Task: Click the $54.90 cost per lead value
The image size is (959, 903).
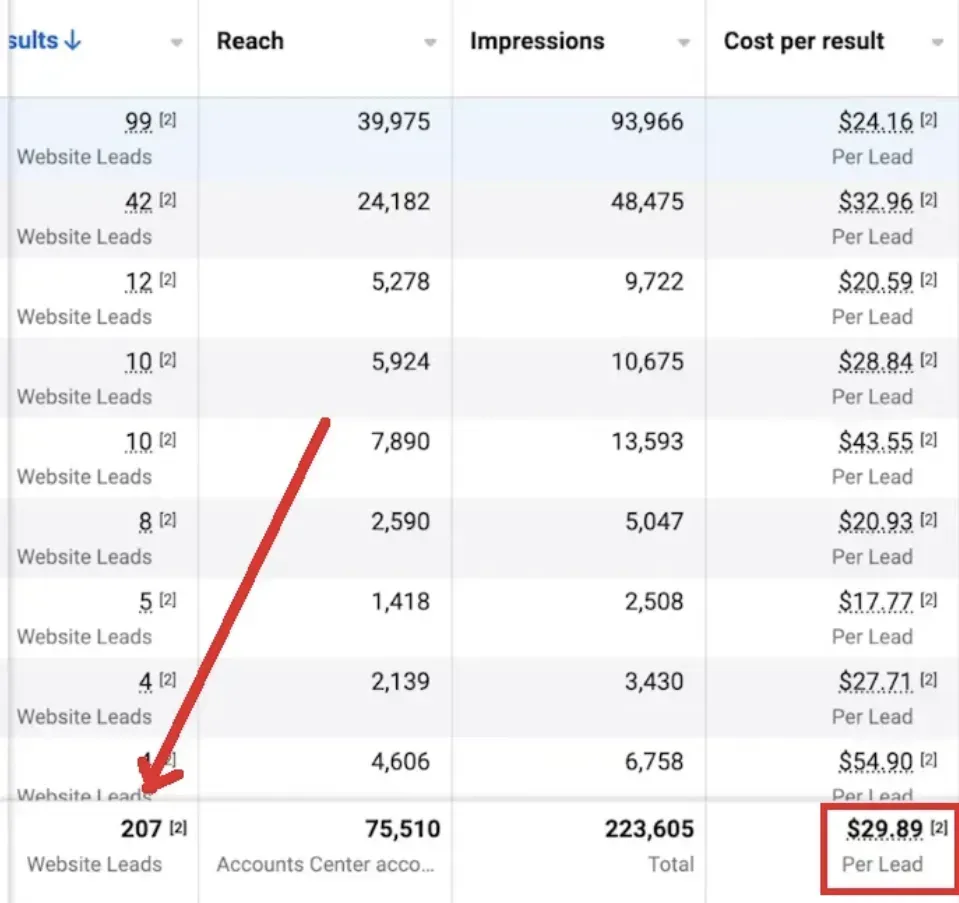Action: tap(876, 762)
